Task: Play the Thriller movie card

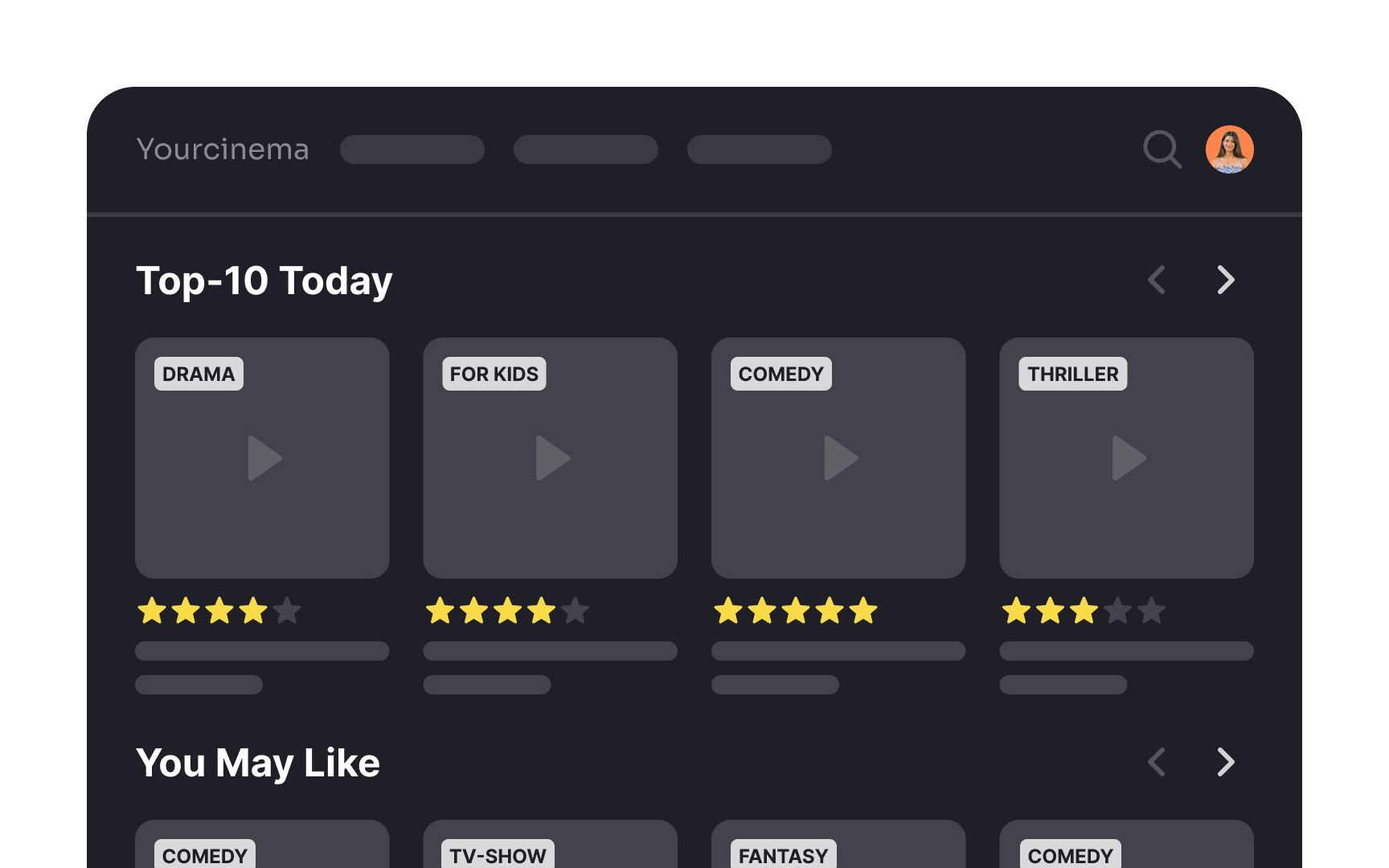Action: click(x=1128, y=458)
